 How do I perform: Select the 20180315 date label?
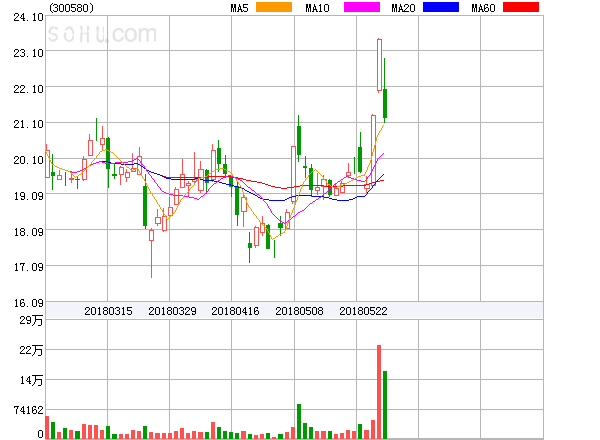point(108,311)
